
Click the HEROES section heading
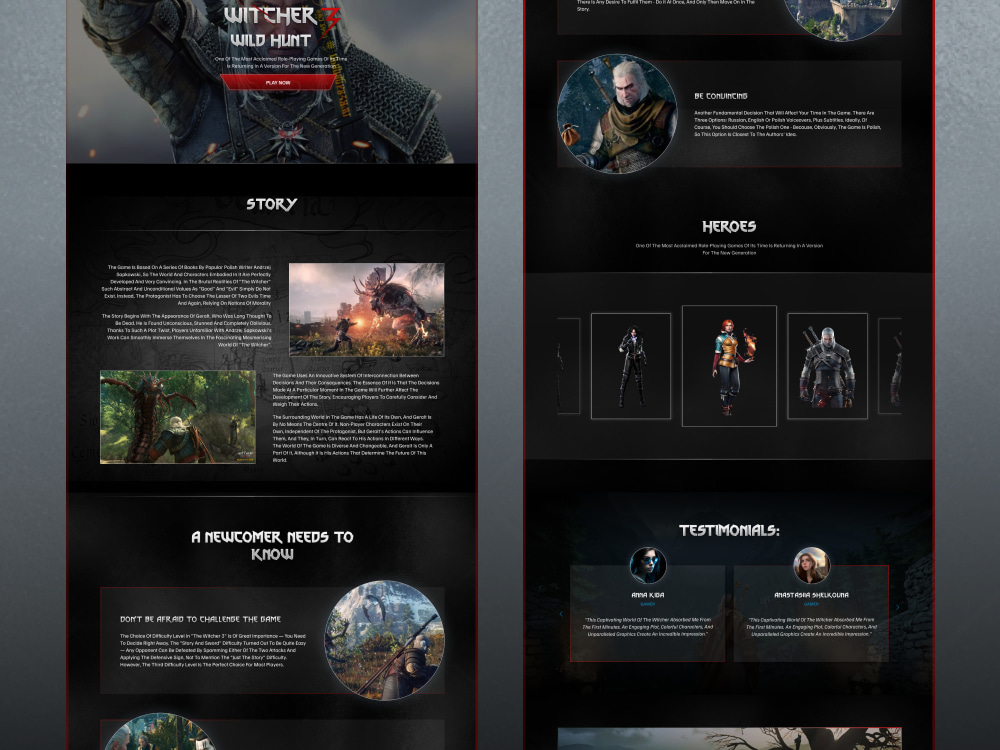(729, 226)
